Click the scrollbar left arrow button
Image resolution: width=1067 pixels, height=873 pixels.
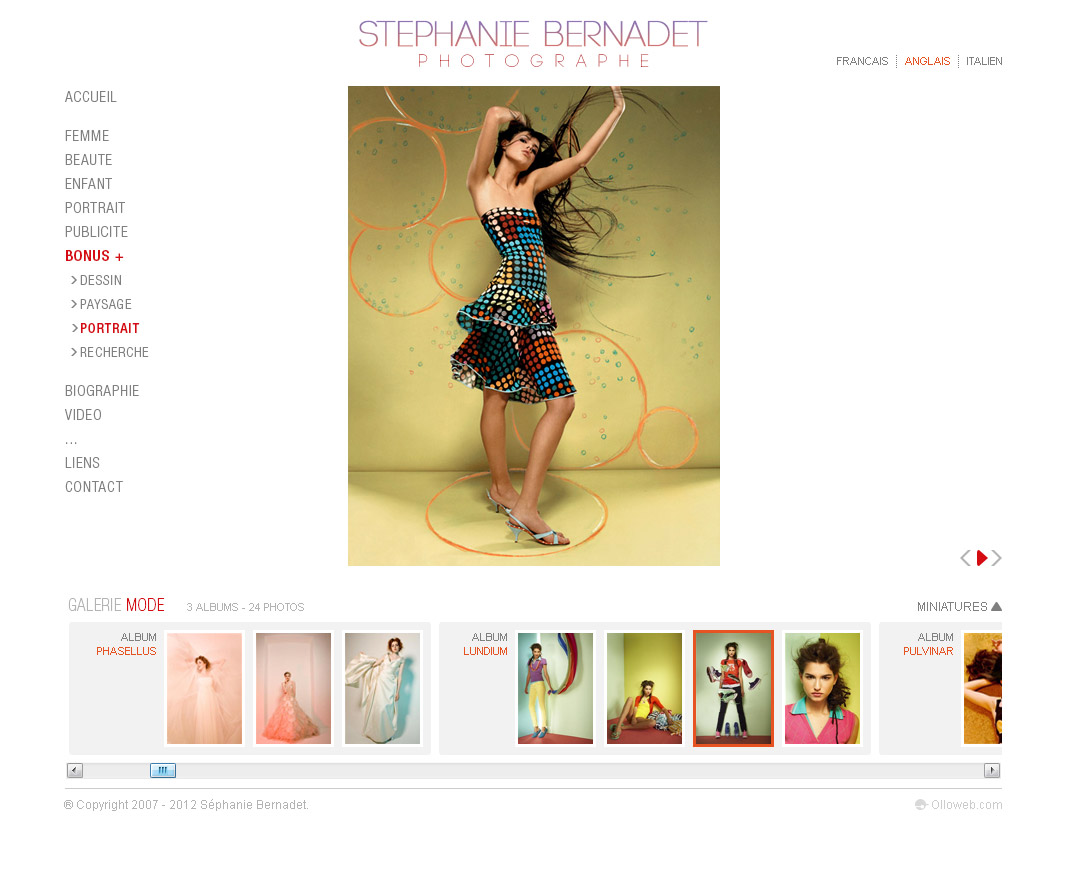coord(75,770)
